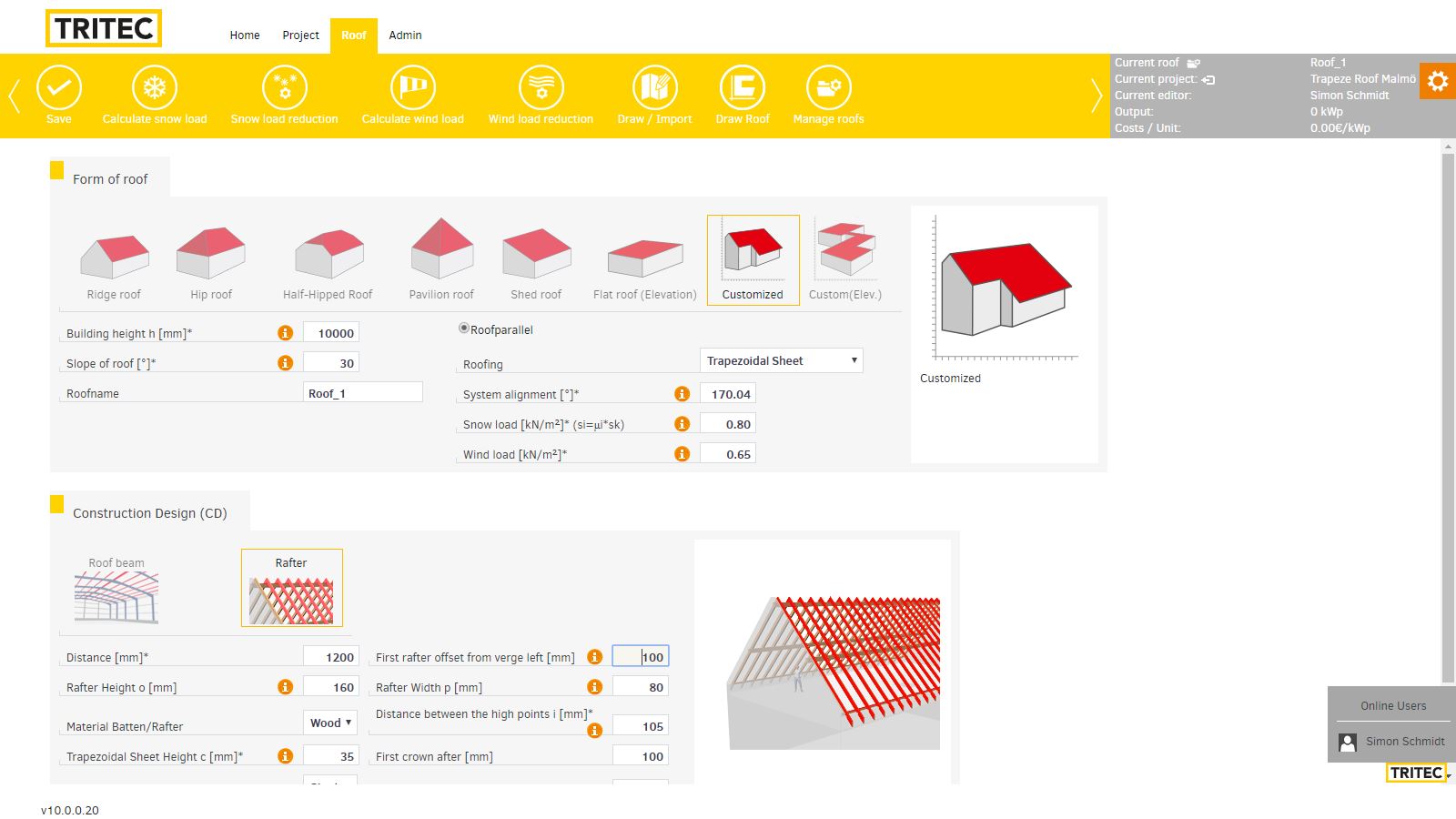
Task: Select Roof beam construction design
Action: click(116, 590)
